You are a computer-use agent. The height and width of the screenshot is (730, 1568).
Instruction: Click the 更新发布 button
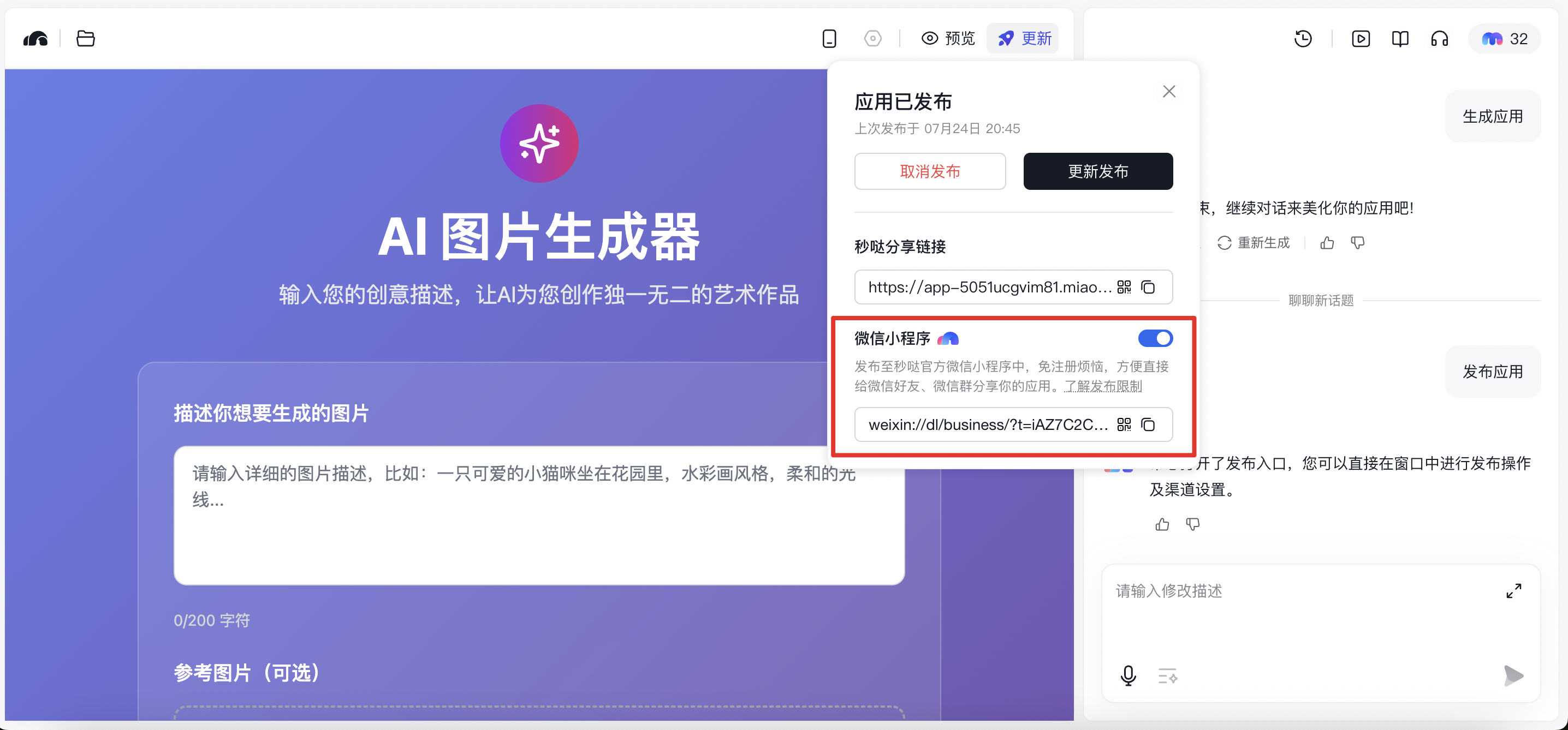pyautogui.click(x=1098, y=171)
